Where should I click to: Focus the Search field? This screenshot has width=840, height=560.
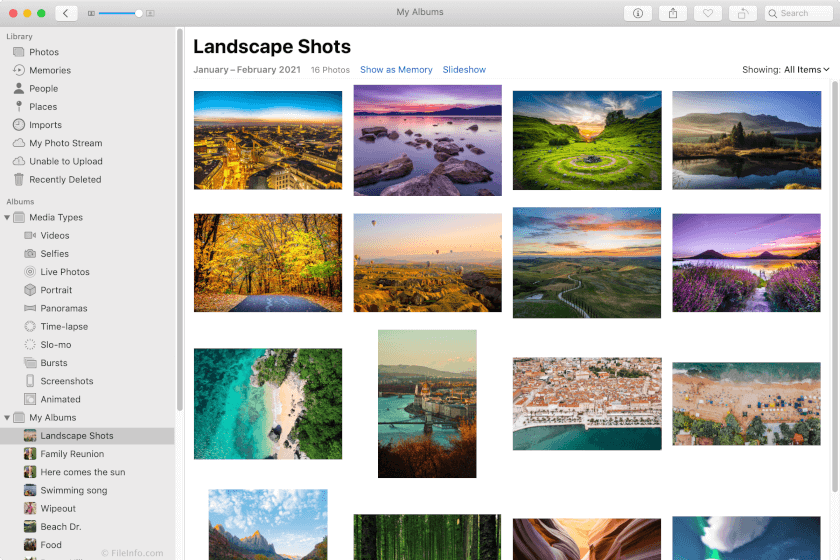coord(798,13)
